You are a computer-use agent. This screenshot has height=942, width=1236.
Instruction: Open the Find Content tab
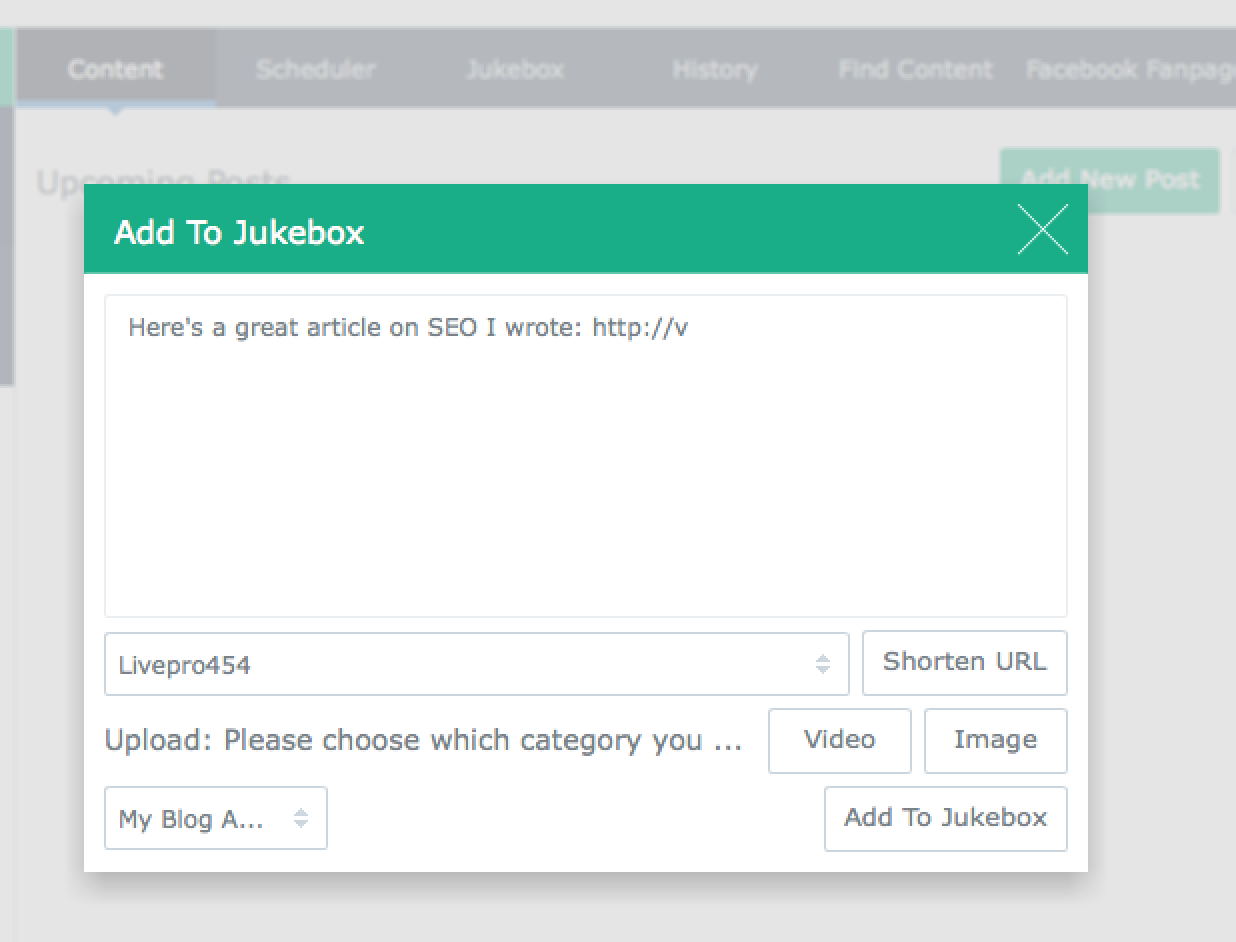pyautogui.click(x=915, y=70)
